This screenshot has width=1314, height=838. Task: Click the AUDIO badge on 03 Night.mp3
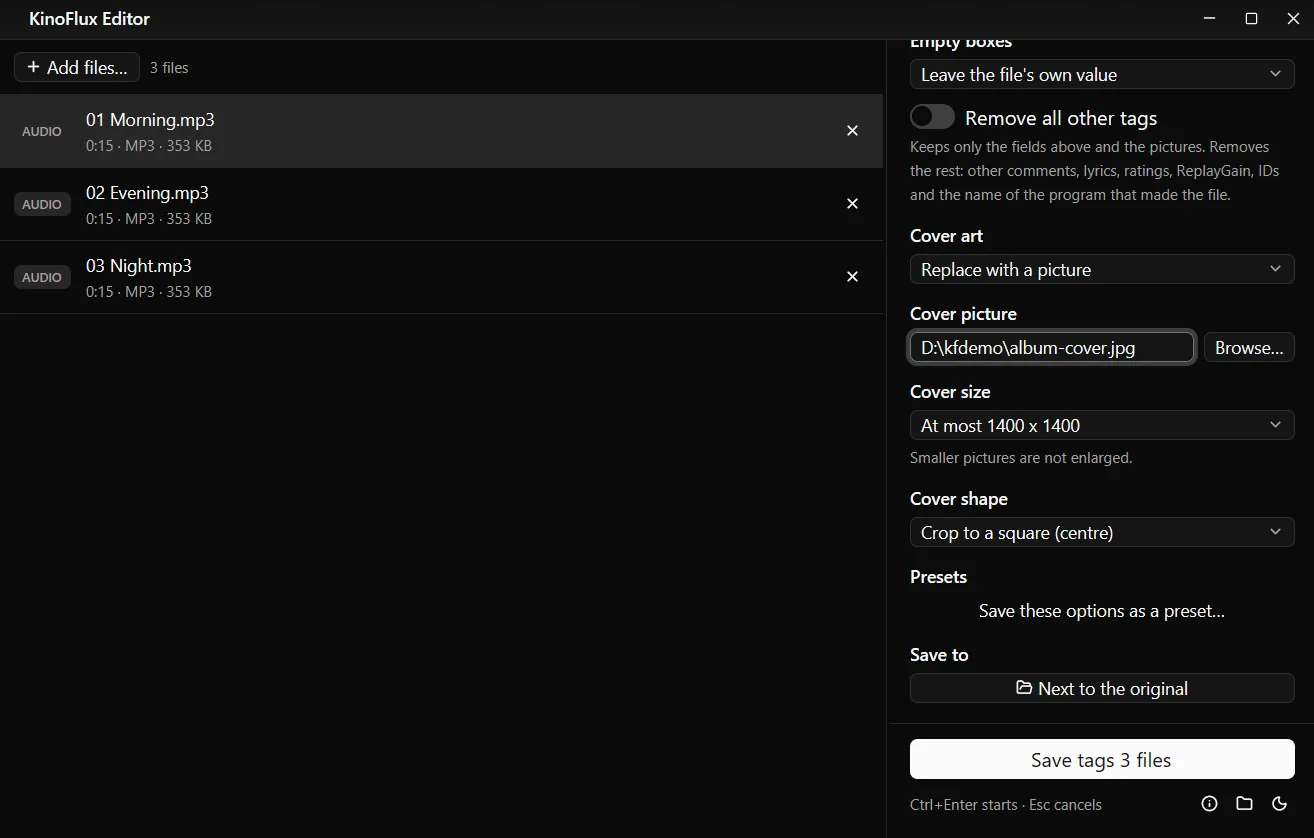tap(42, 277)
